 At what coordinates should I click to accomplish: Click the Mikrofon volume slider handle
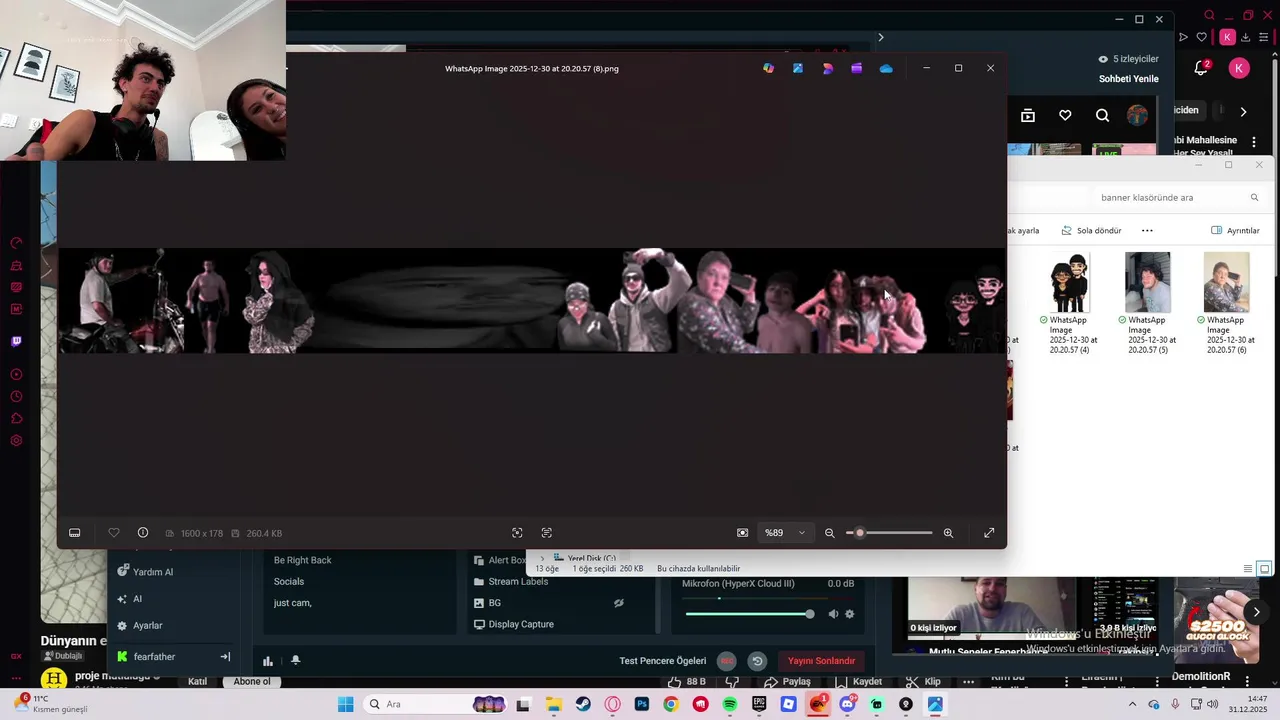(809, 614)
